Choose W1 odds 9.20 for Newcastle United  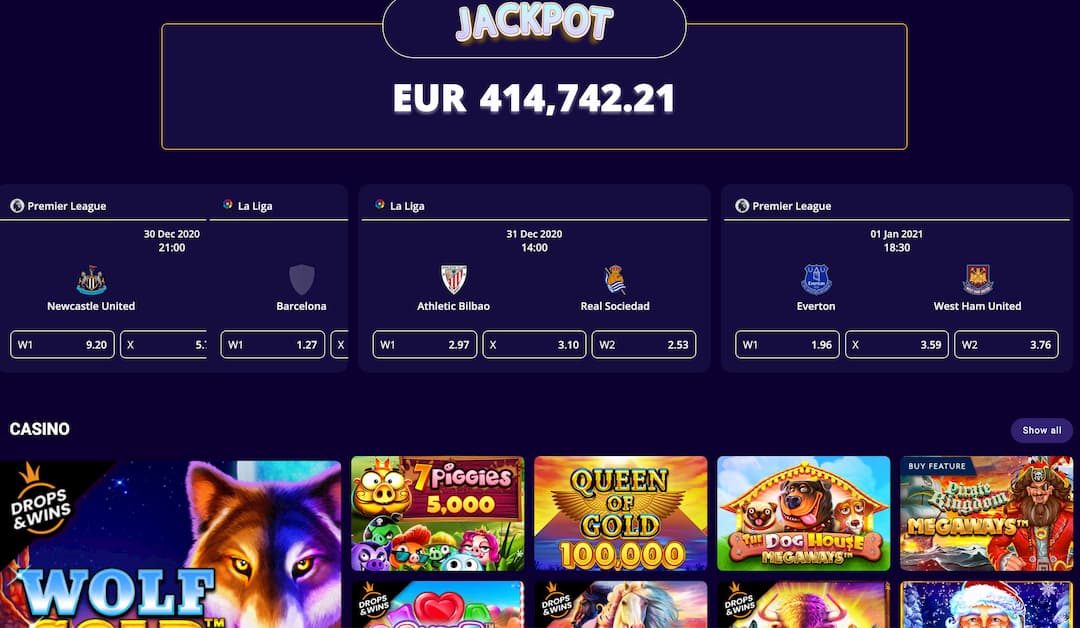coord(62,344)
